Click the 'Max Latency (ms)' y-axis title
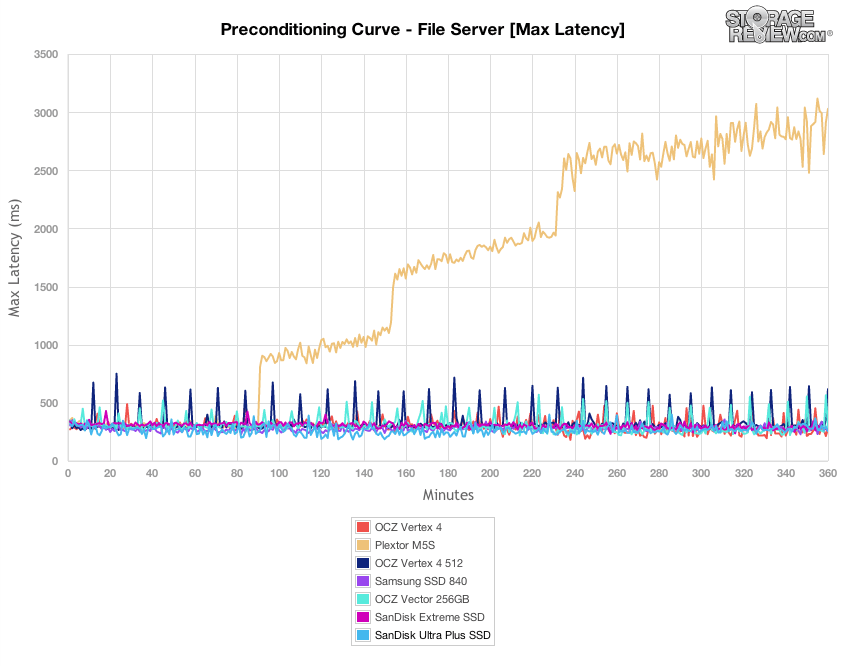This screenshot has height=666, width=850. click(14, 258)
